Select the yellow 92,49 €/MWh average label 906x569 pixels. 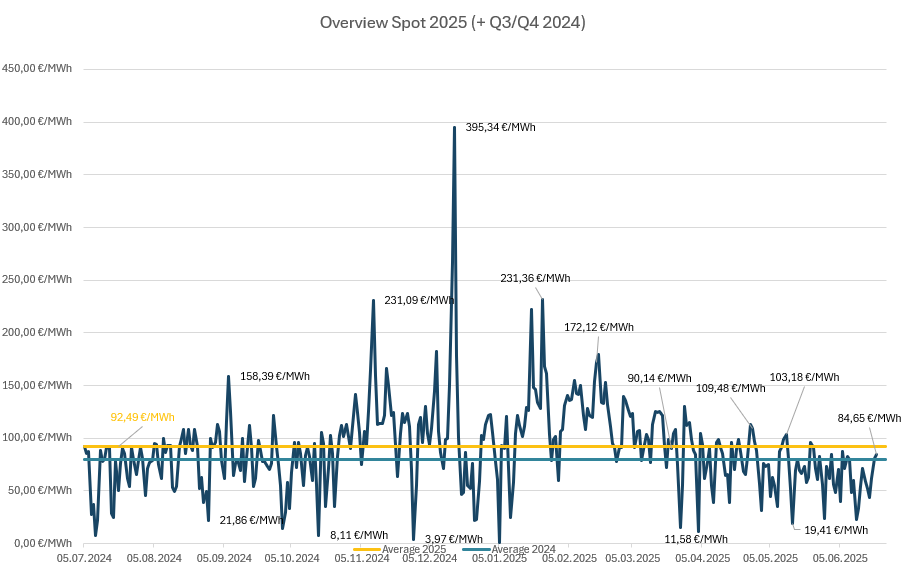142,417
